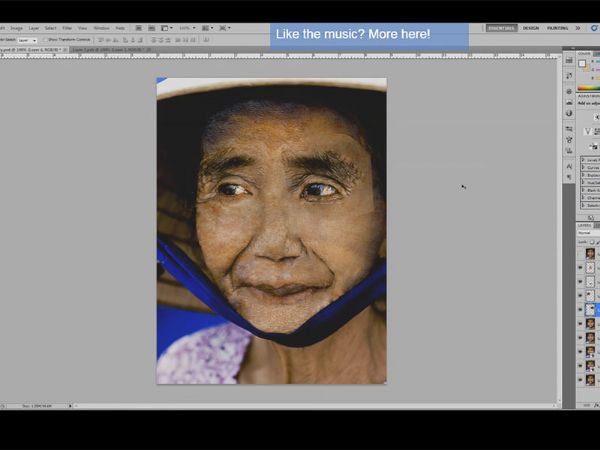Hide the bottom layer
The width and height of the screenshot is (600, 450).
point(580,380)
